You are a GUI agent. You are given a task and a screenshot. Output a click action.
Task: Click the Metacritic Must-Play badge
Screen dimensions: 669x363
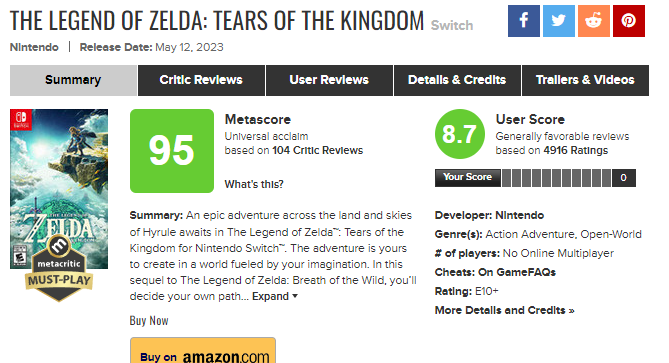[59, 269]
